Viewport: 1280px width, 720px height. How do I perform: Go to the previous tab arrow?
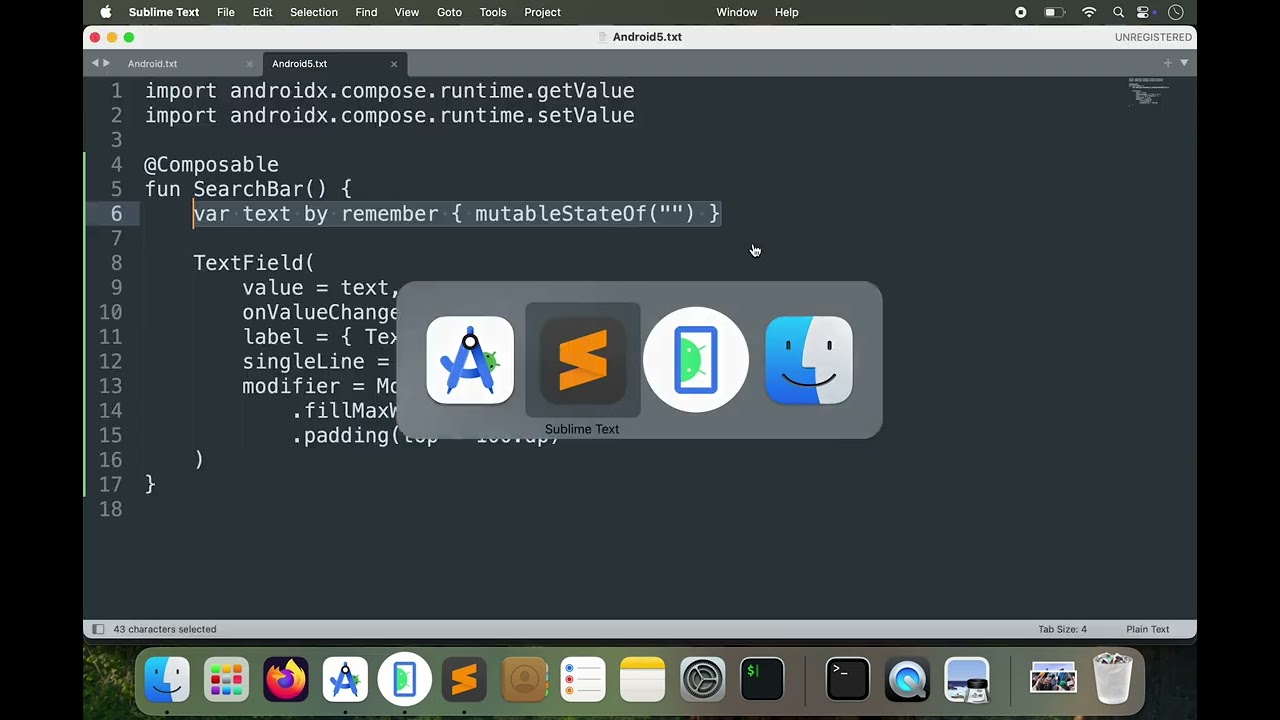(95, 63)
